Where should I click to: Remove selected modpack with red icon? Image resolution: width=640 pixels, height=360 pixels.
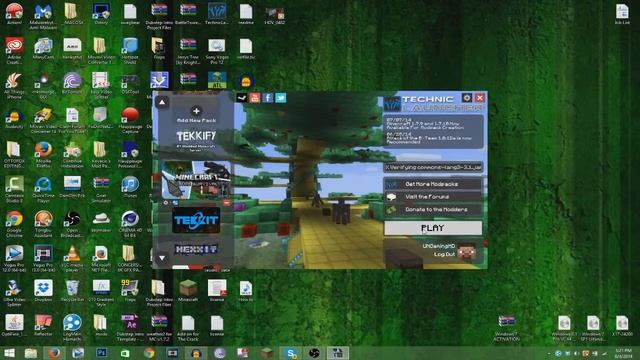227,202
